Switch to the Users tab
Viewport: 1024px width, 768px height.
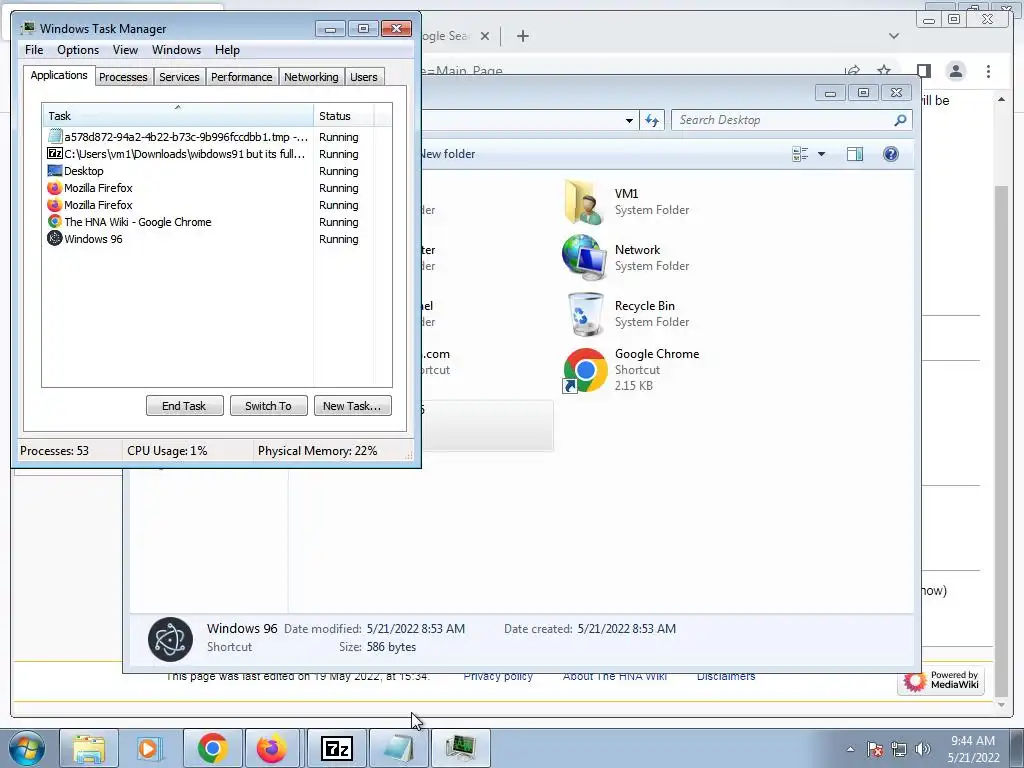click(x=364, y=77)
